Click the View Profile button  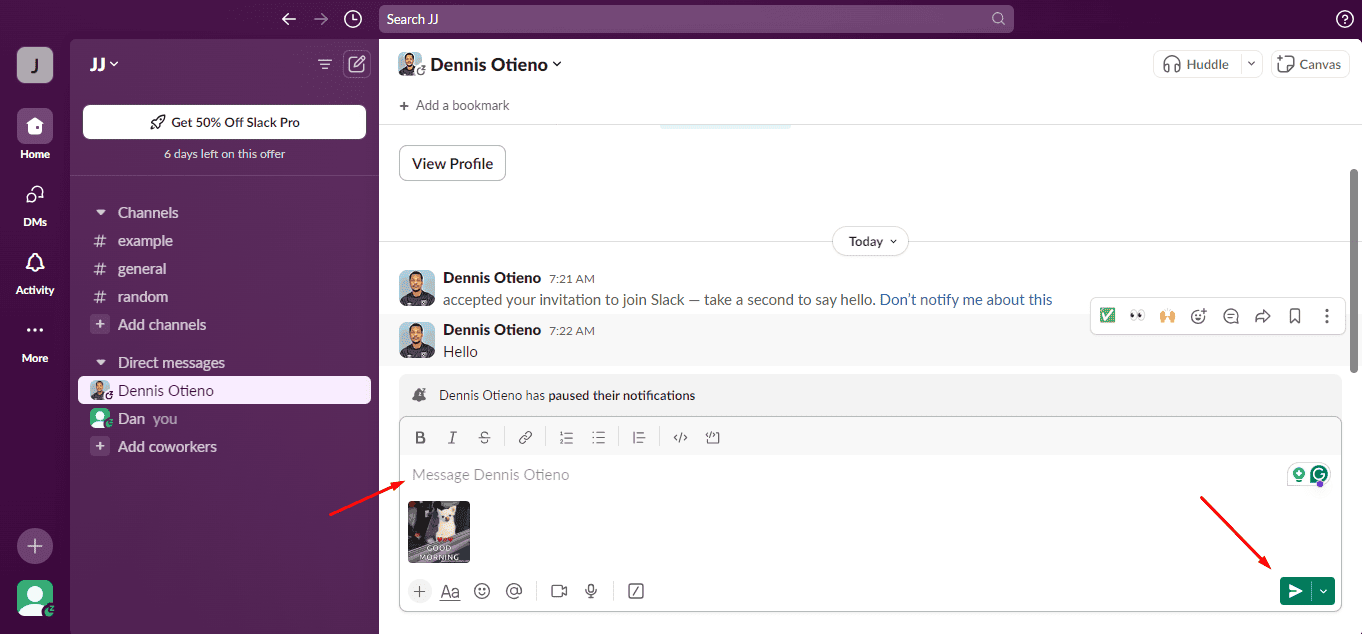click(x=452, y=163)
